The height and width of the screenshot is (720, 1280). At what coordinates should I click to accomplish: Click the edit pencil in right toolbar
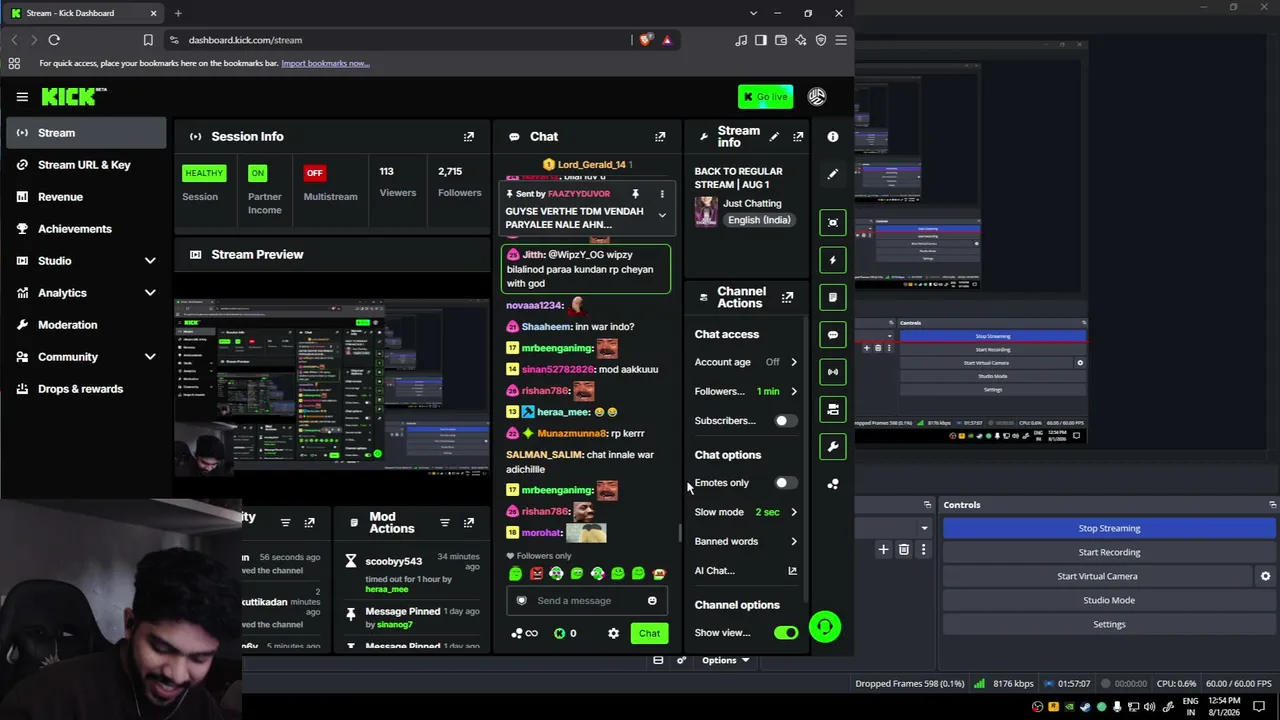(833, 174)
